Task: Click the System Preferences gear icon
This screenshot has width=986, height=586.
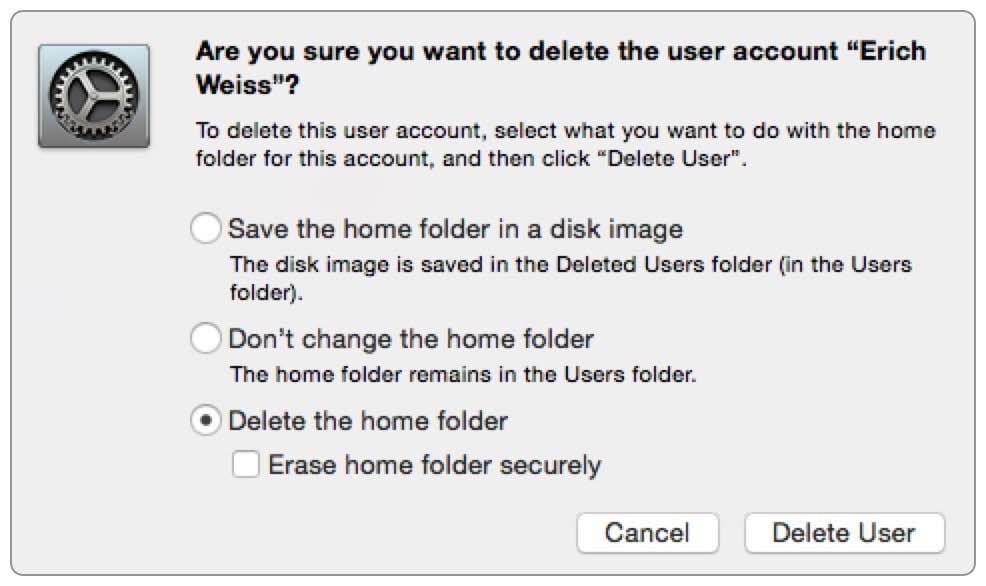Action: pos(93,96)
